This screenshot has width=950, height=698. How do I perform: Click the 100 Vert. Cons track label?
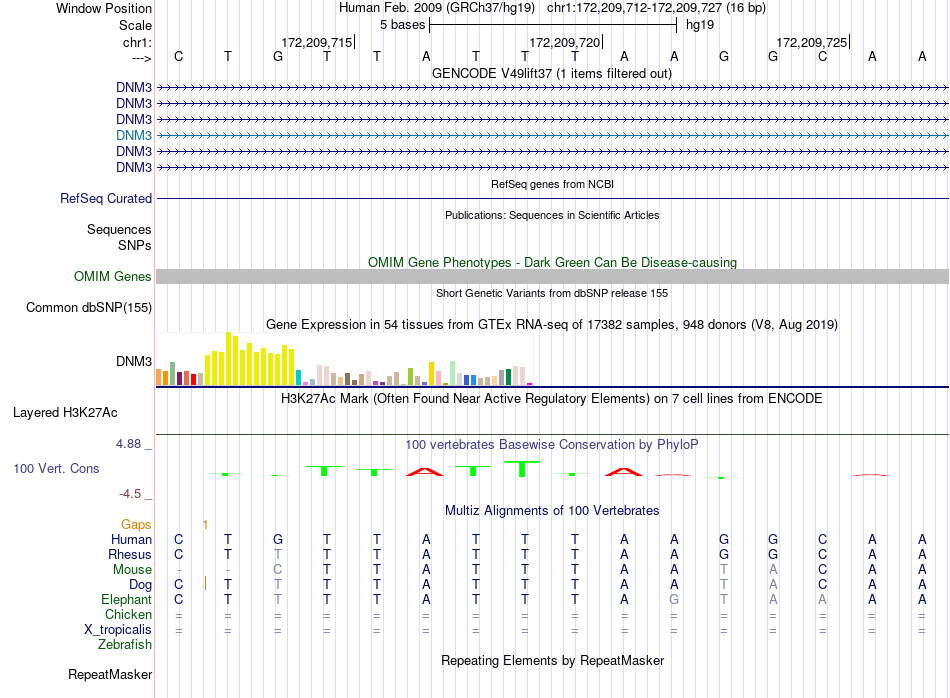tap(56, 468)
